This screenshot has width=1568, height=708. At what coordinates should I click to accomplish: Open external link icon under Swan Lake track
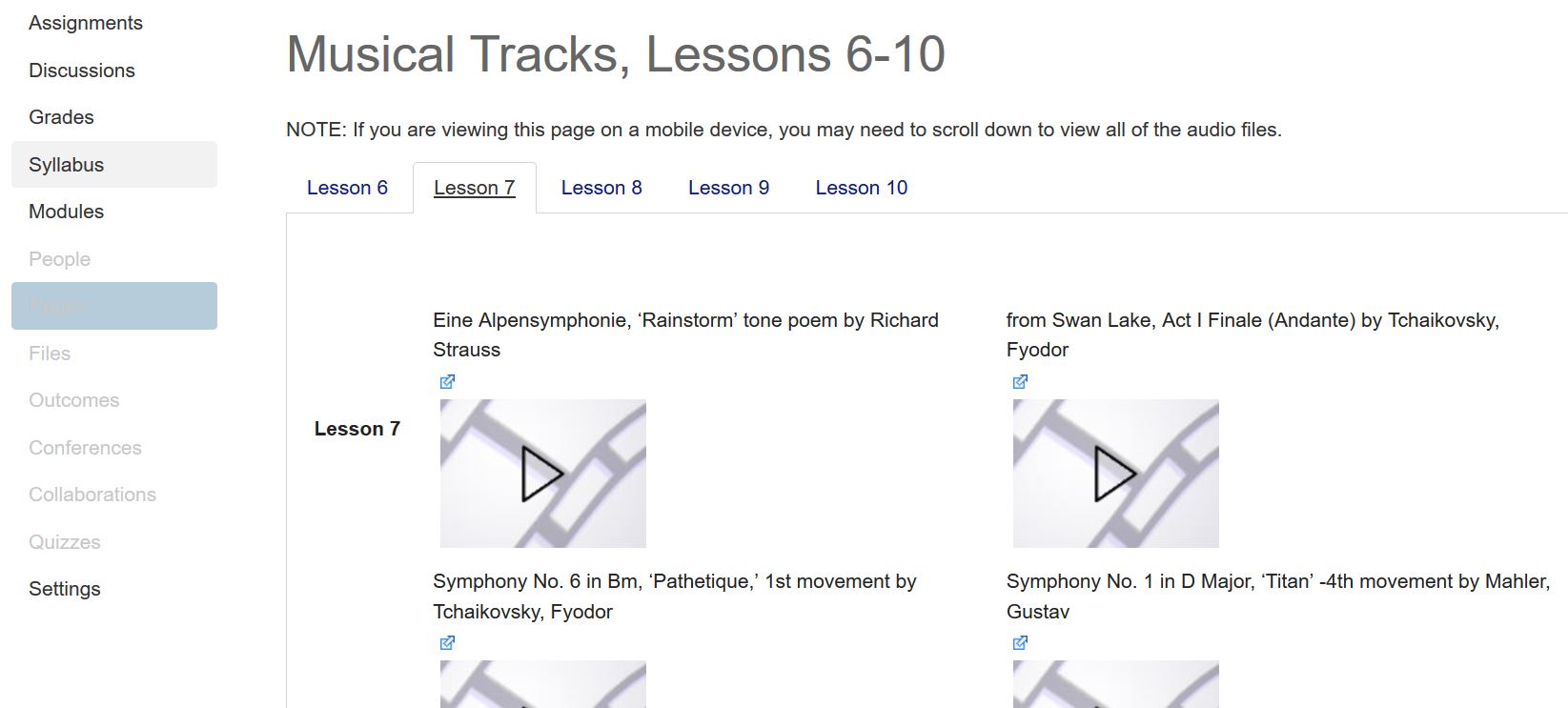[1019, 381]
